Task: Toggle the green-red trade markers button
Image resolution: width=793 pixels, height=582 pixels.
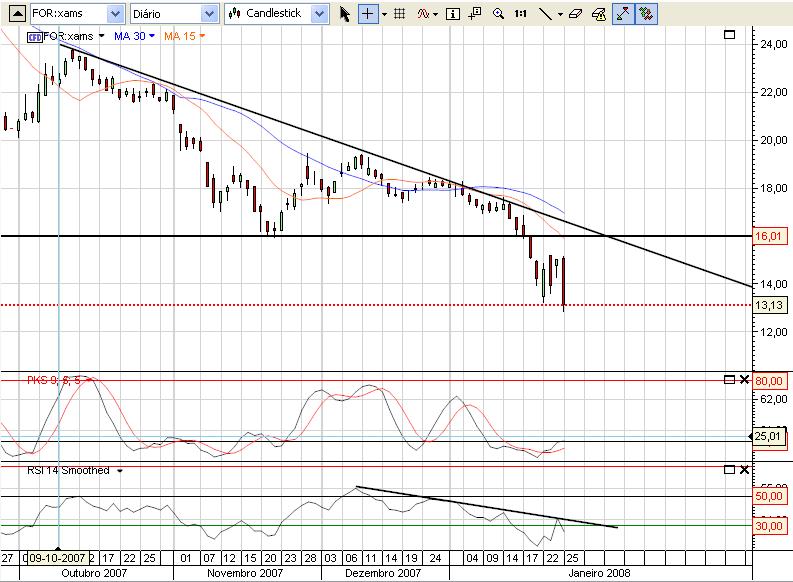Action: click(x=646, y=14)
